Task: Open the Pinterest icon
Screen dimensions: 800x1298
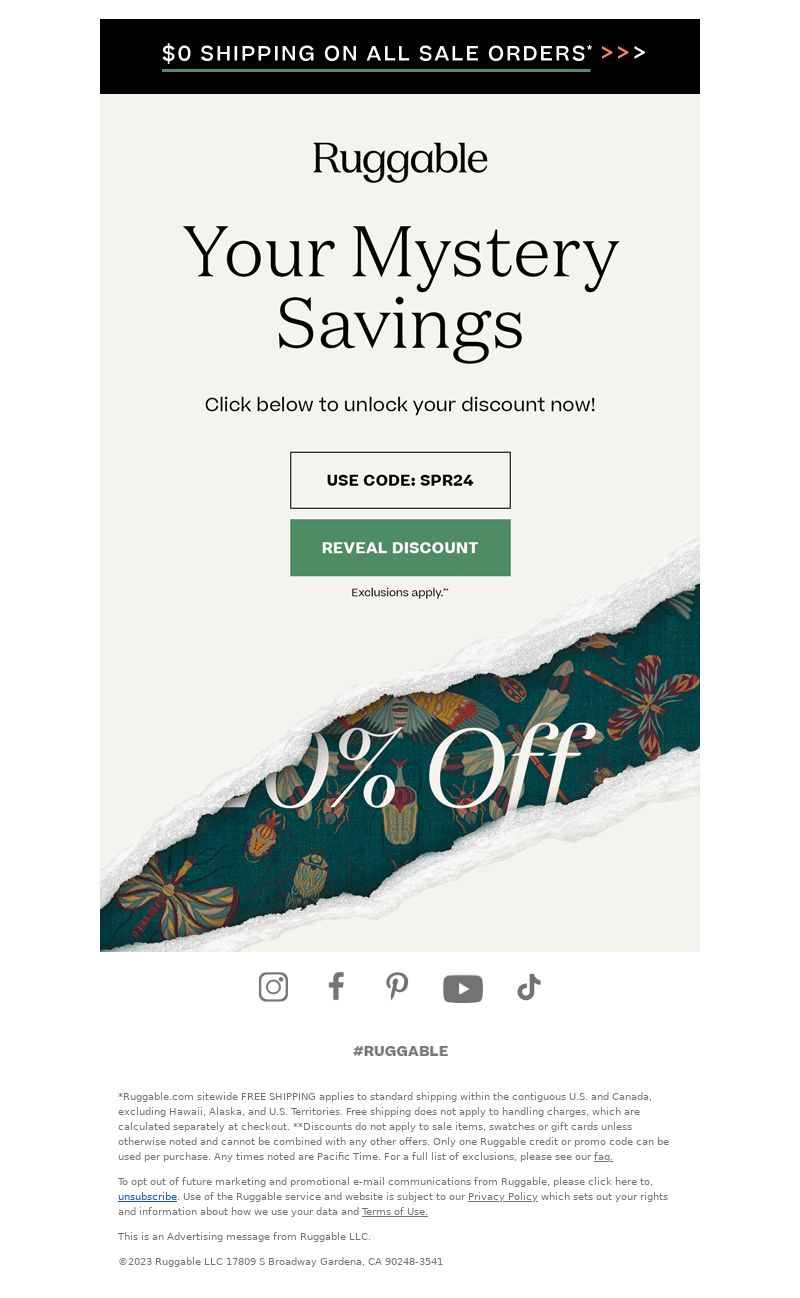Action: tap(397, 987)
